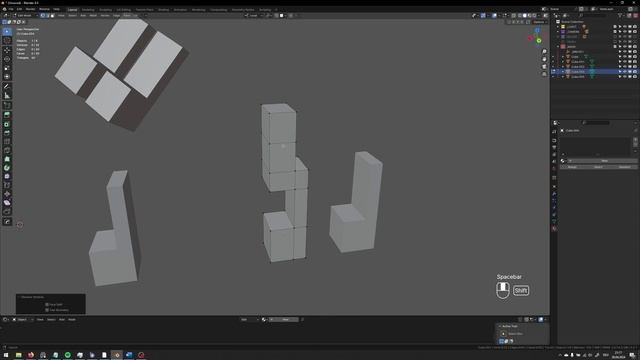Image resolution: width=640 pixels, height=360 pixels.
Task: Open the Windows Start menu
Action: [6, 355]
